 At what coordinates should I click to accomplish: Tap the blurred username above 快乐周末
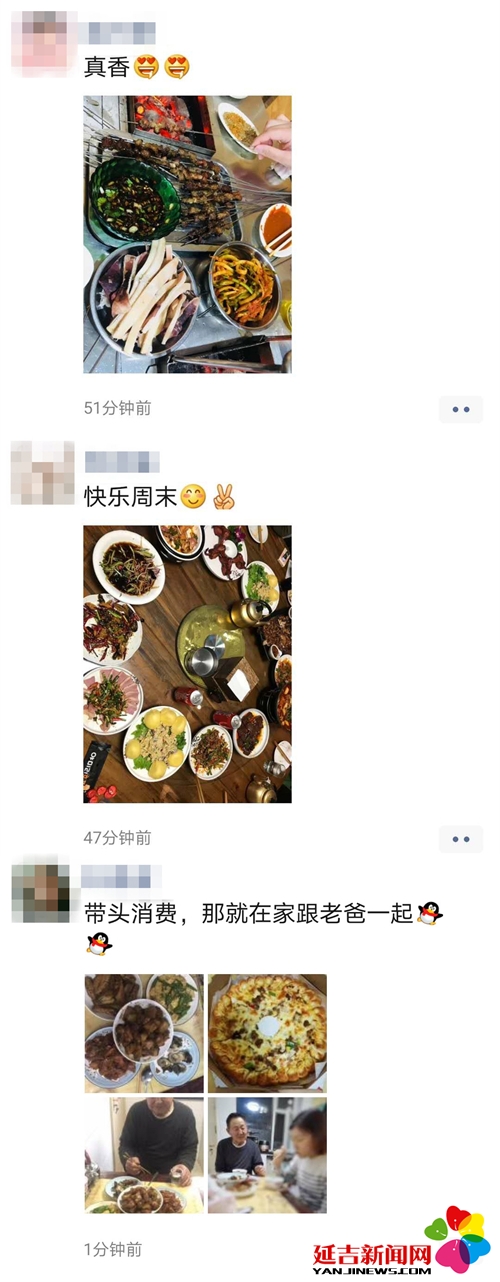coord(122,461)
